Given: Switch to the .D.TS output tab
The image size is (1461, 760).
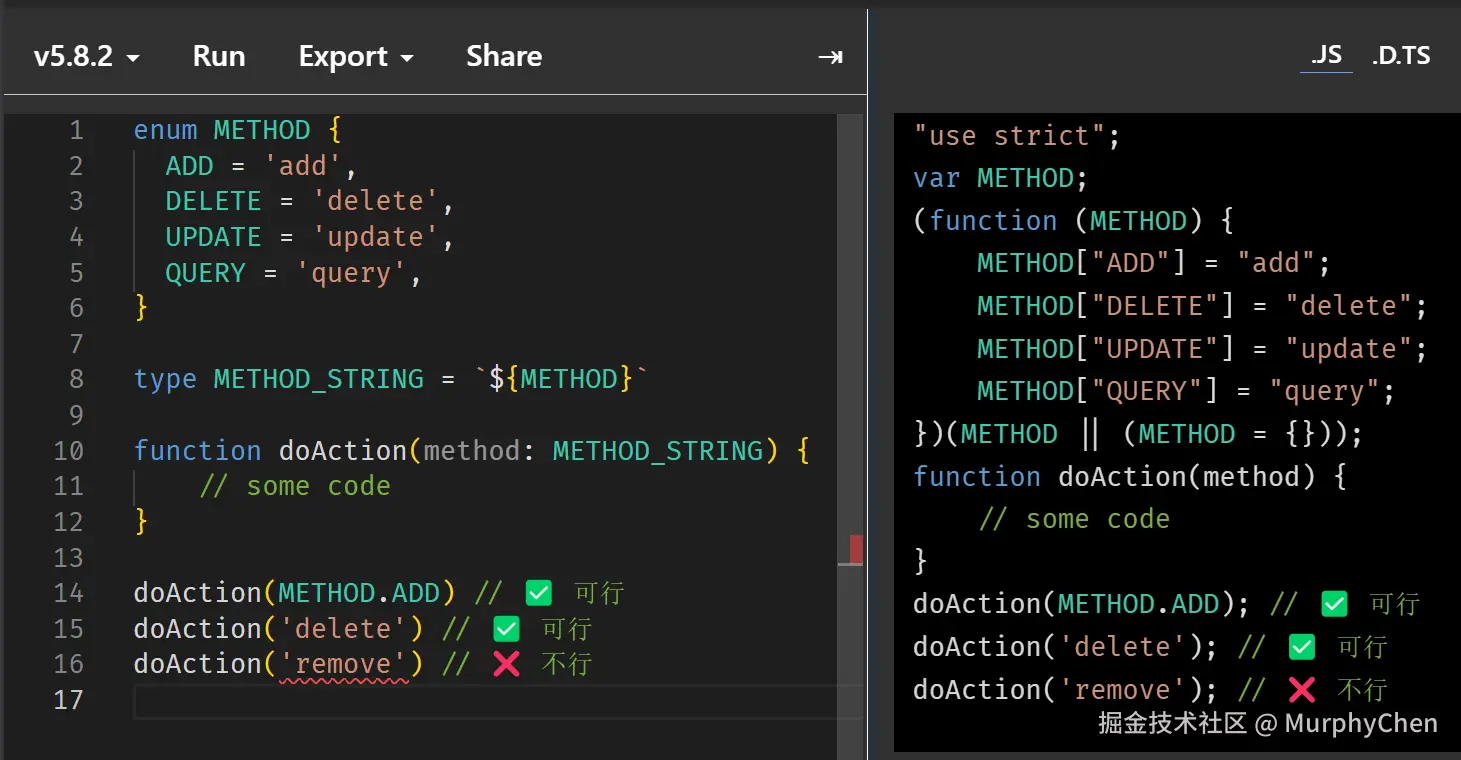Looking at the screenshot, I should (x=1401, y=55).
